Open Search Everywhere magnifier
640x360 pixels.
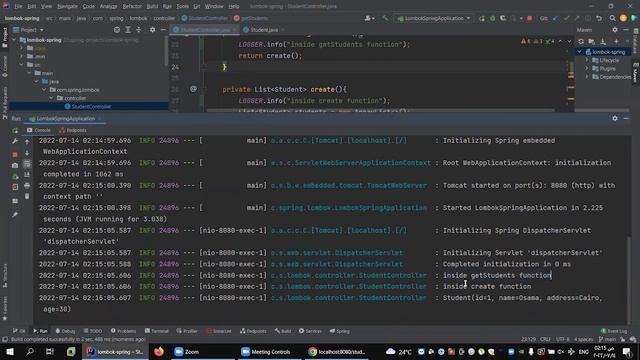click(612, 18)
